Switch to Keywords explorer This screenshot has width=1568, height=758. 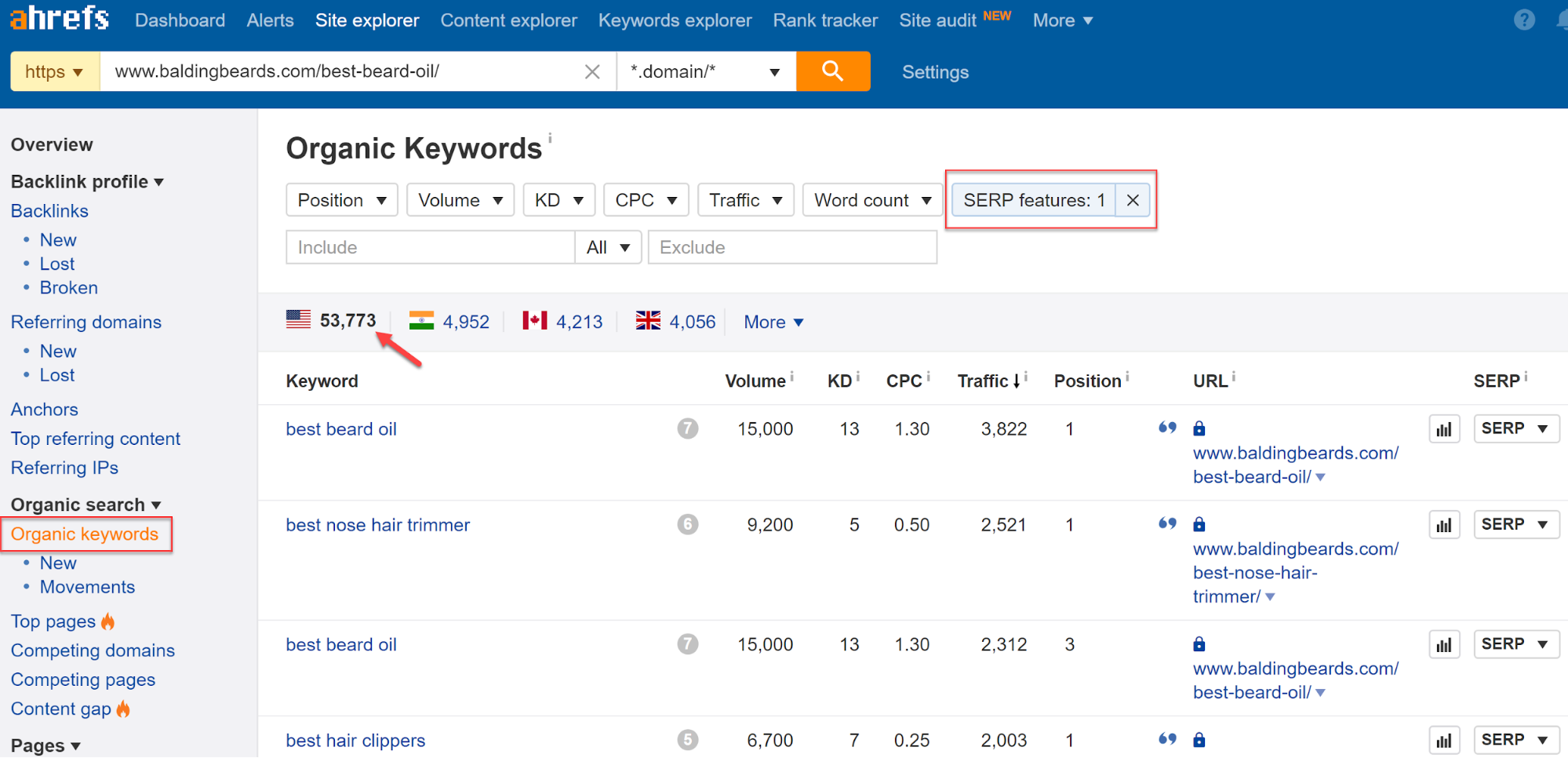[x=675, y=20]
